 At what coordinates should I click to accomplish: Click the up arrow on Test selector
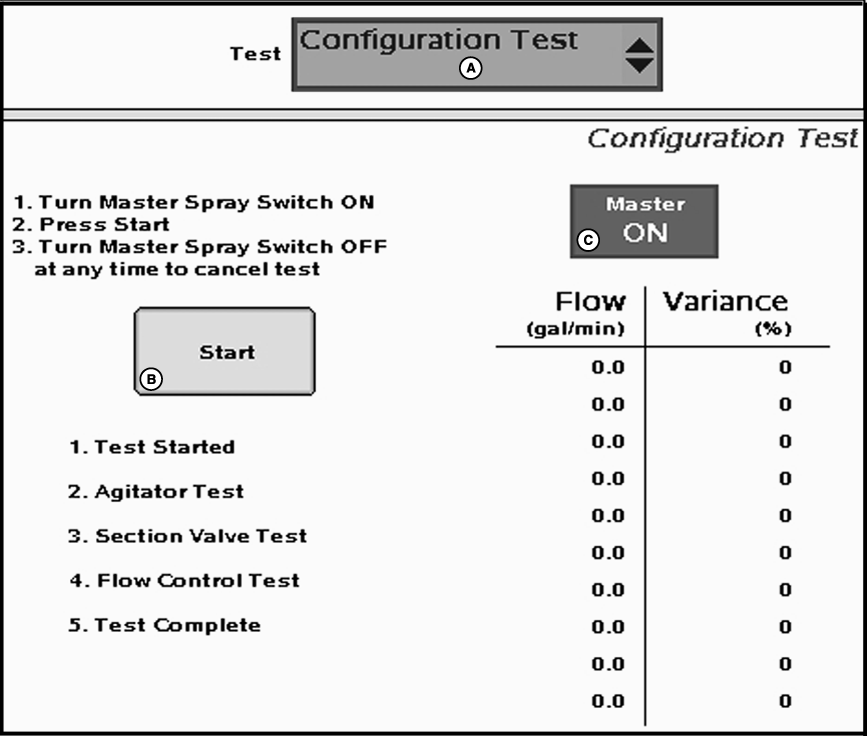[640, 42]
